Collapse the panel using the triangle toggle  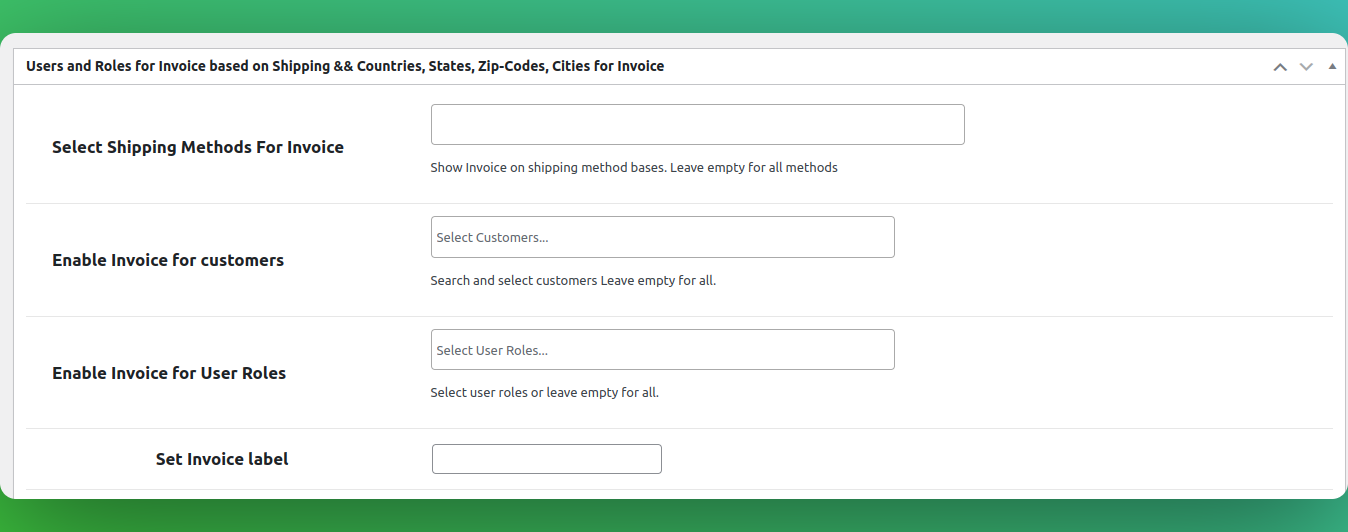(1331, 67)
